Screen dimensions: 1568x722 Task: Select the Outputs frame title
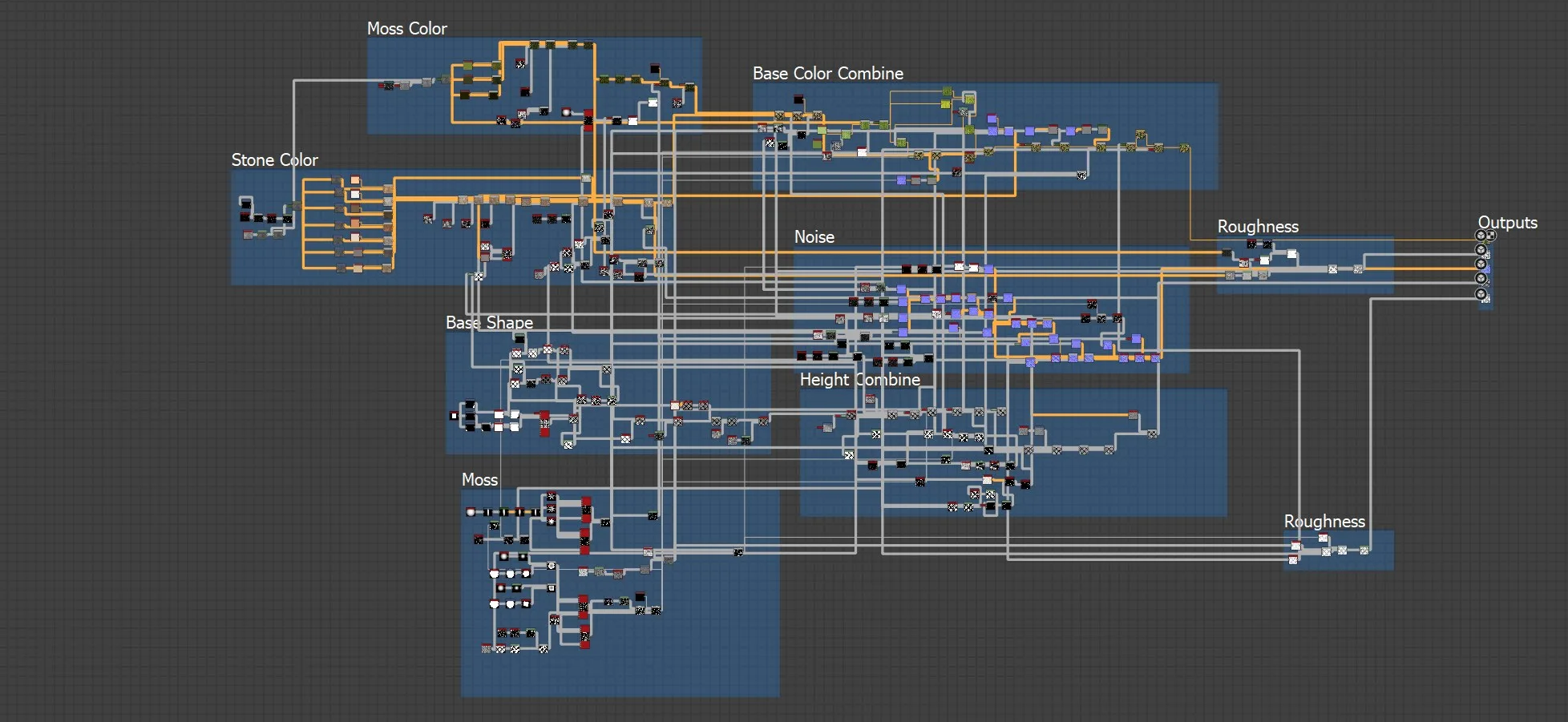pos(1507,222)
